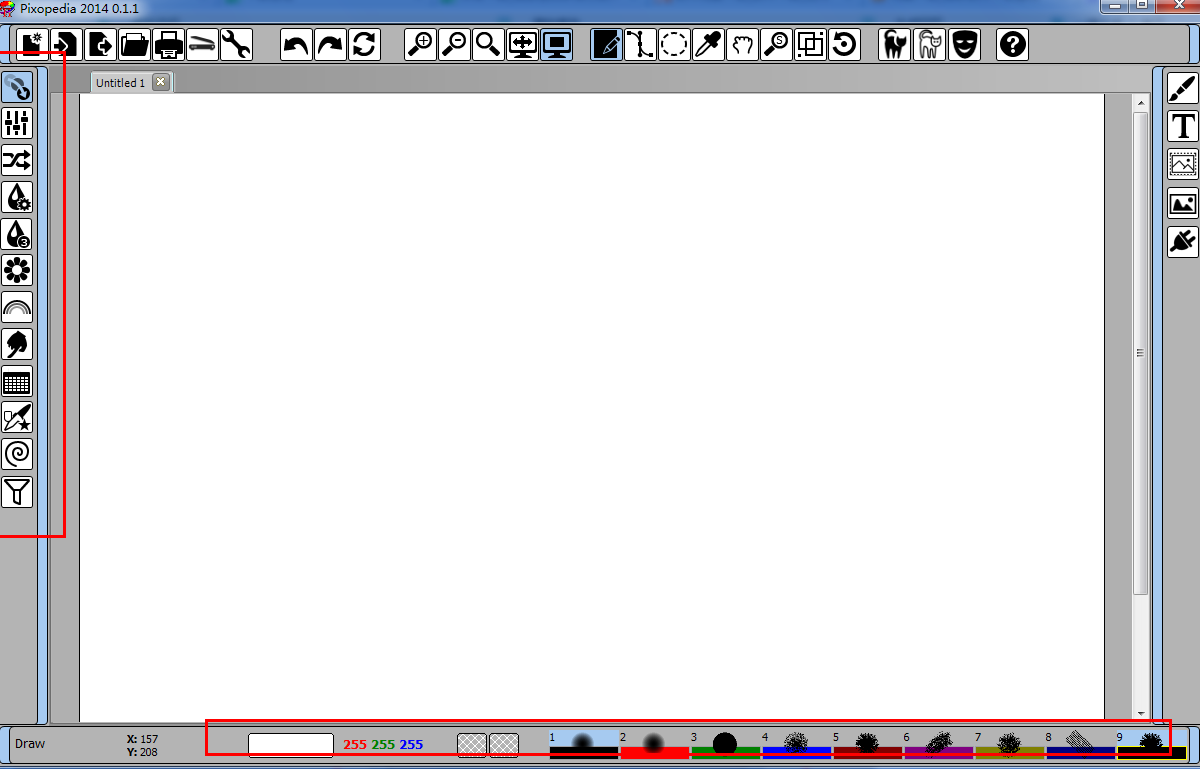
Task: Select the paintbrush icon in right sidebar
Action: click(x=1183, y=88)
